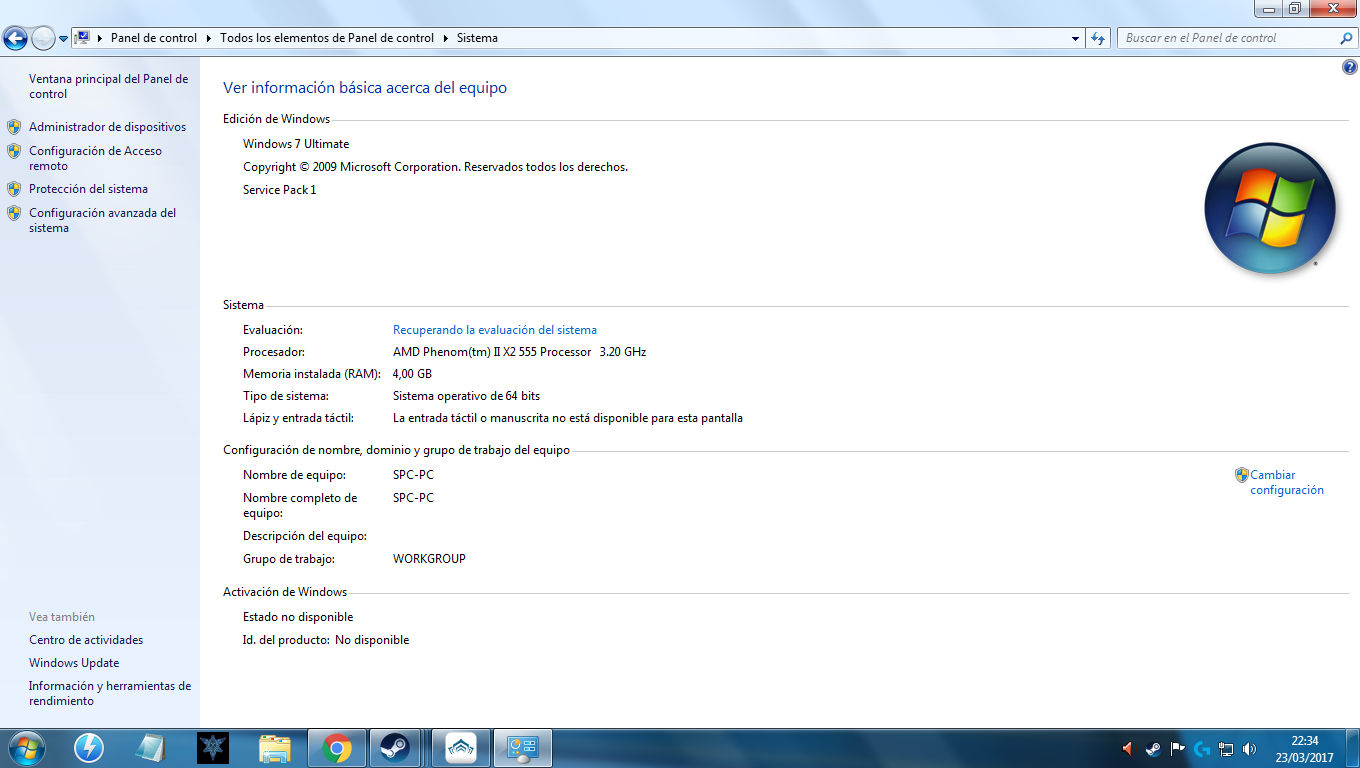The width and height of the screenshot is (1360, 768).
Task: Open the clock showing 22:34
Action: pos(1304,748)
